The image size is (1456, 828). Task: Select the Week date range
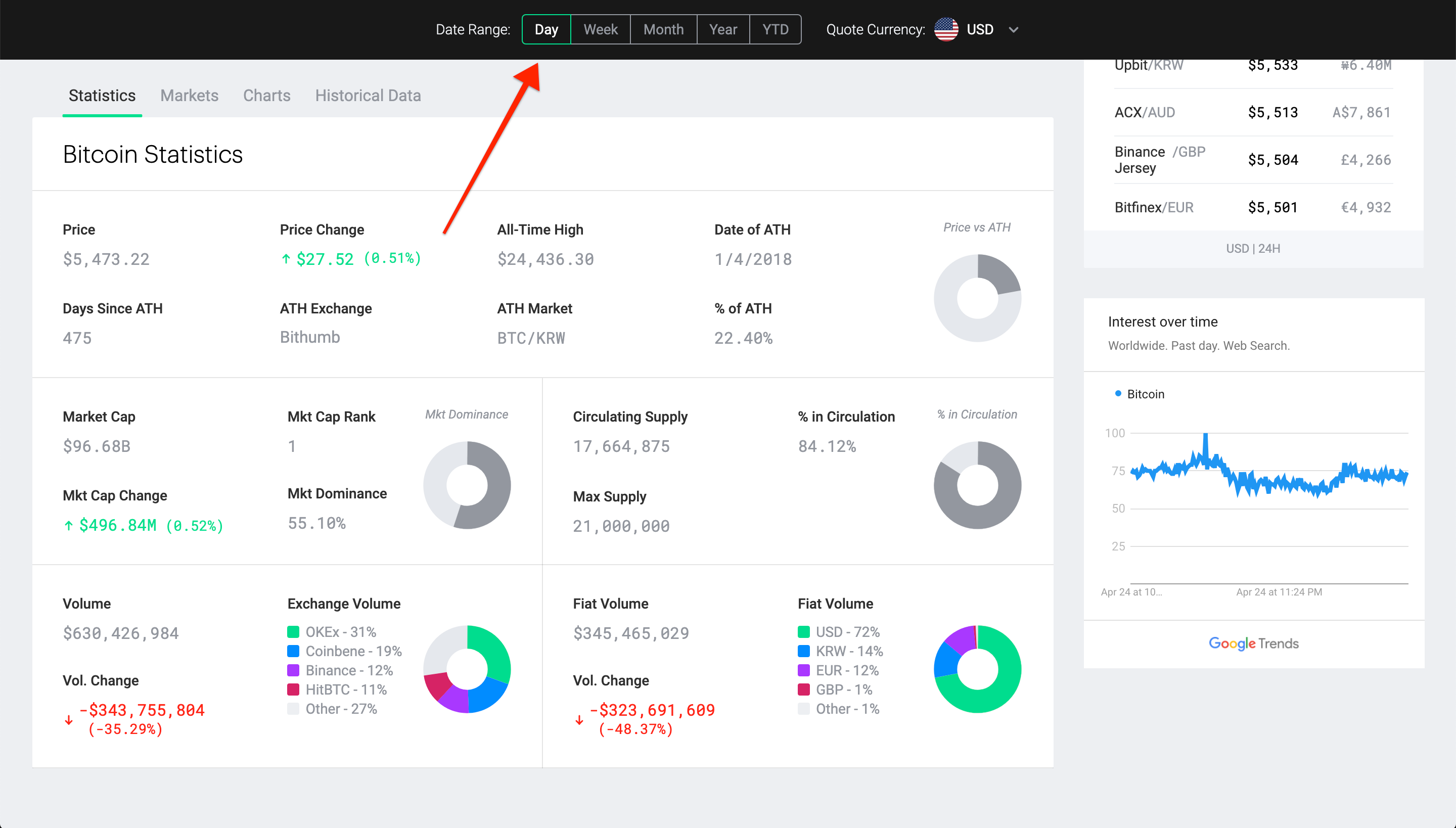coord(601,29)
